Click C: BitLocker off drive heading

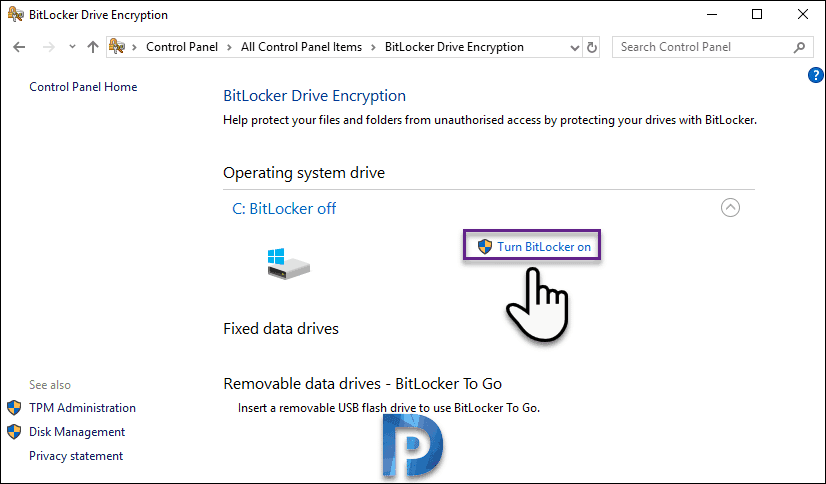click(284, 209)
